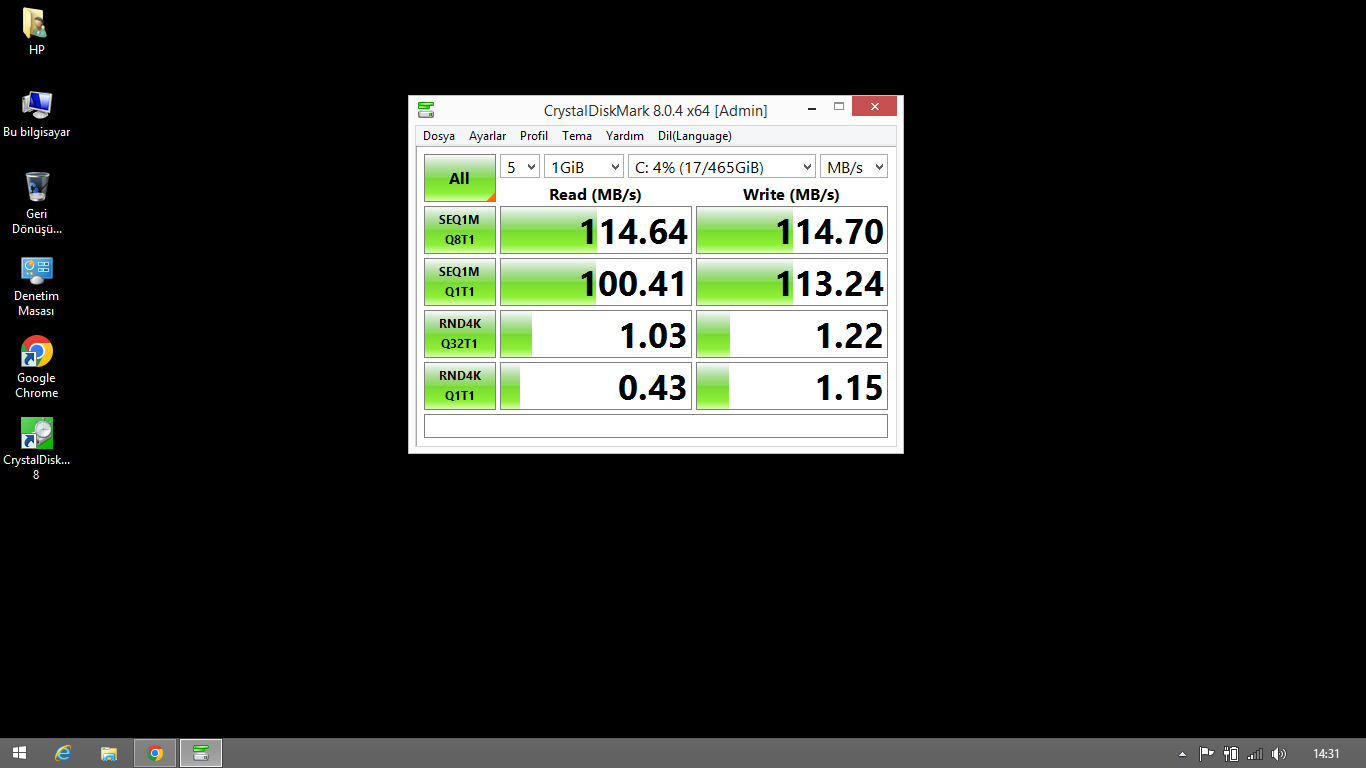The image size is (1366, 768).
Task: Run the SEQ1M Q1T1 test
Action: click(460, 282)
